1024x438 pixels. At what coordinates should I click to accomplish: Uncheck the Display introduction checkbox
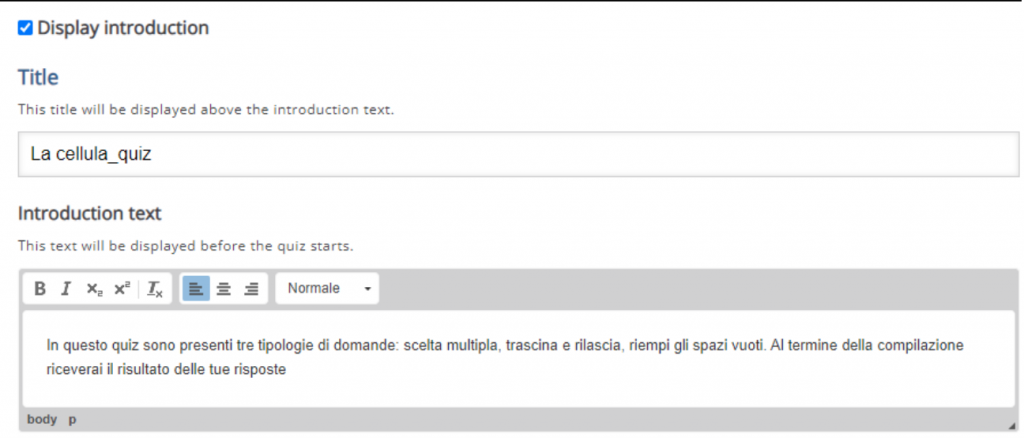(25, 28)
